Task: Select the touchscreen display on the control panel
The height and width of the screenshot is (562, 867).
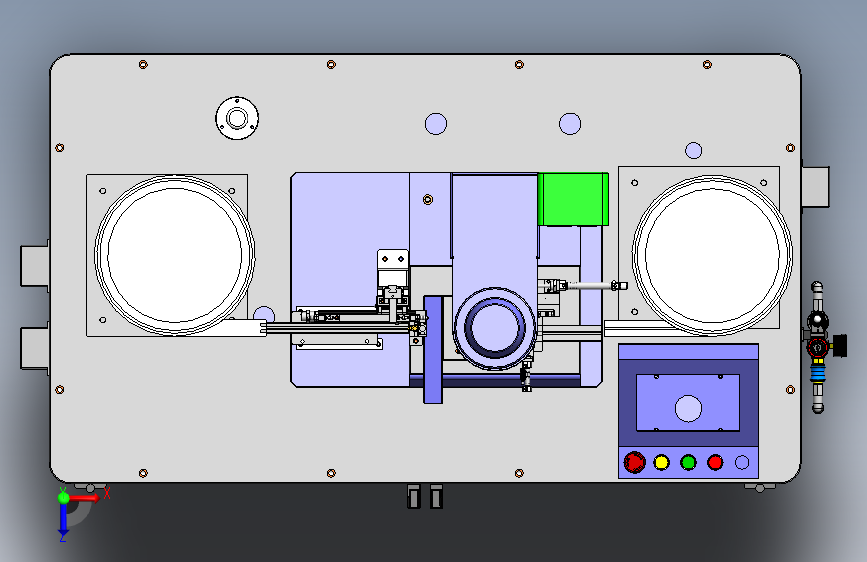Action: pos(688,403)
